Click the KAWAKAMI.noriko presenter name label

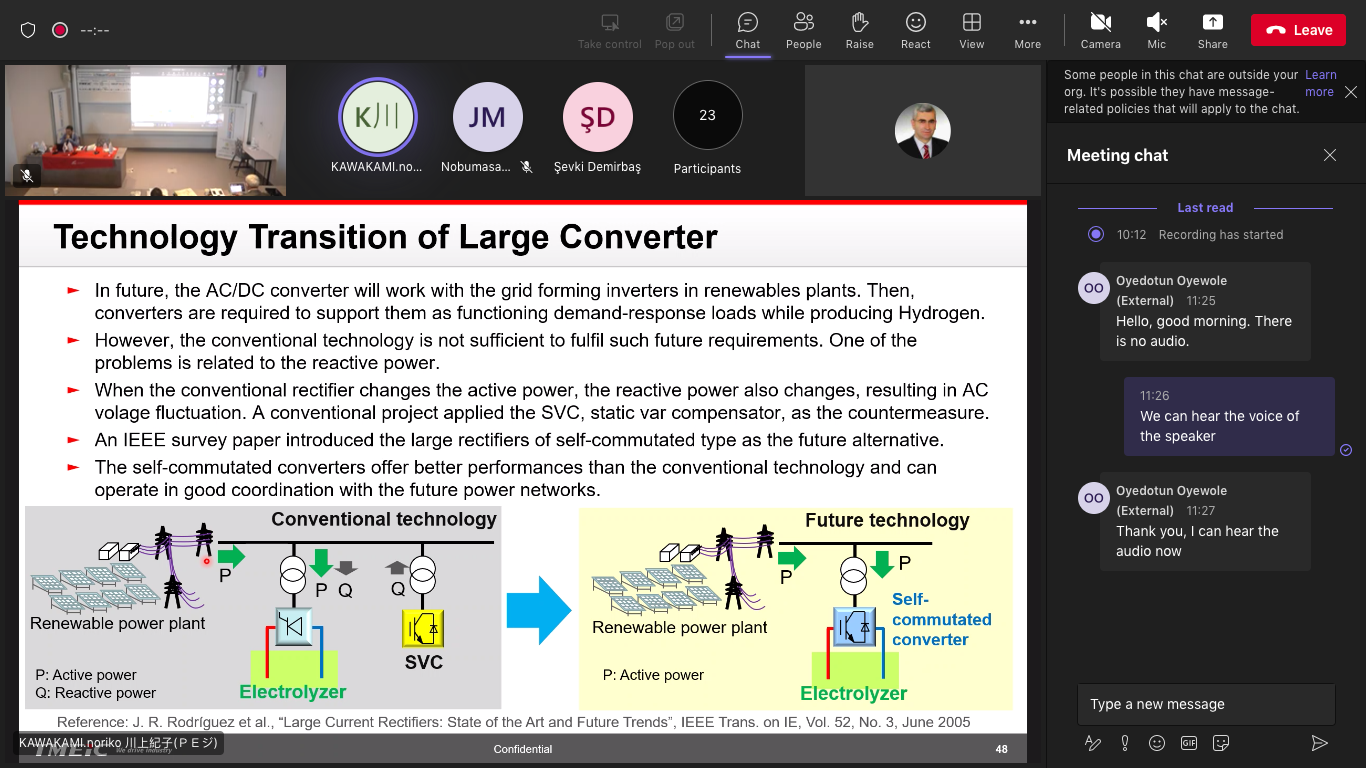click(x=118, y=743)
